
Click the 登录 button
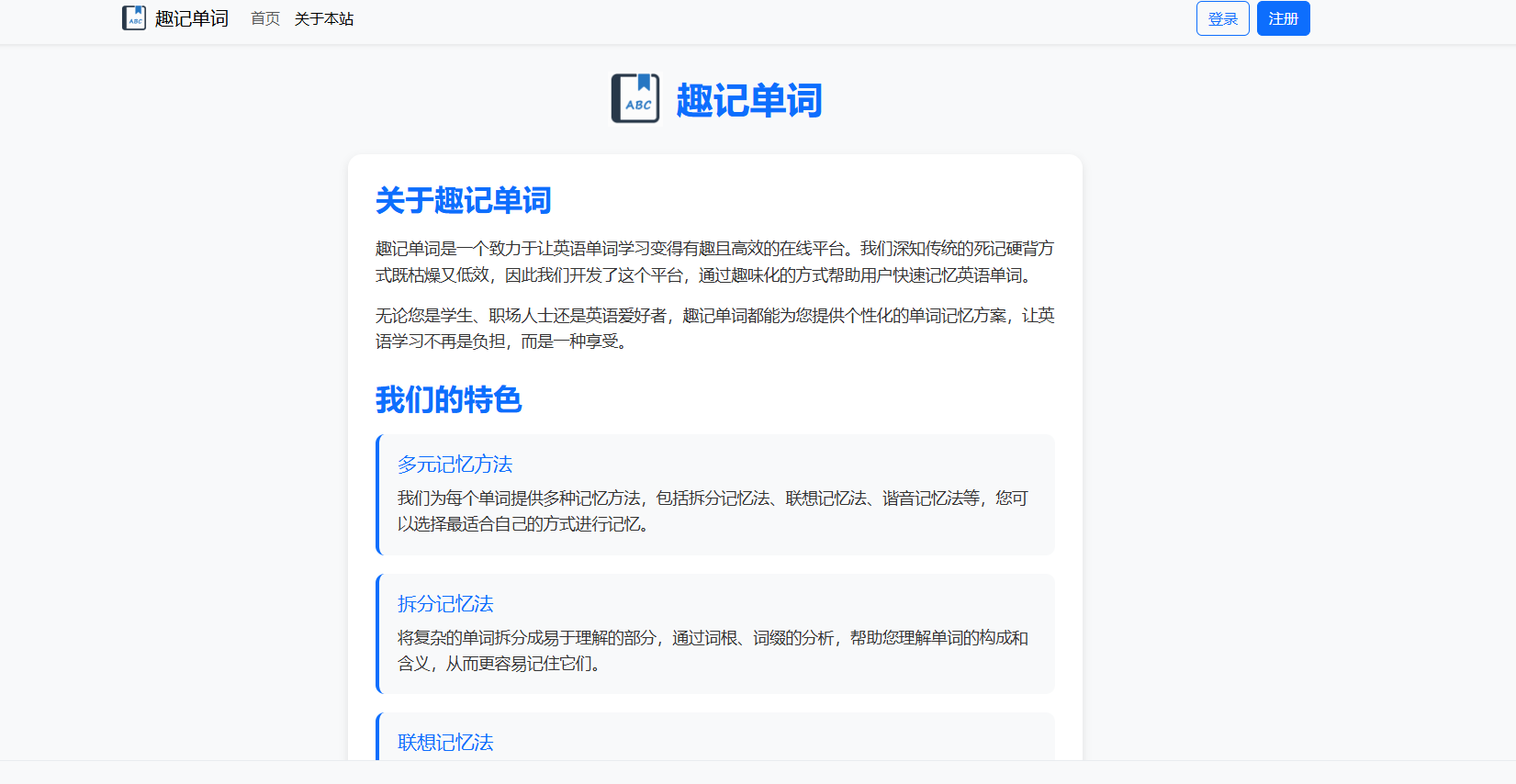[x=1223, y=18]
